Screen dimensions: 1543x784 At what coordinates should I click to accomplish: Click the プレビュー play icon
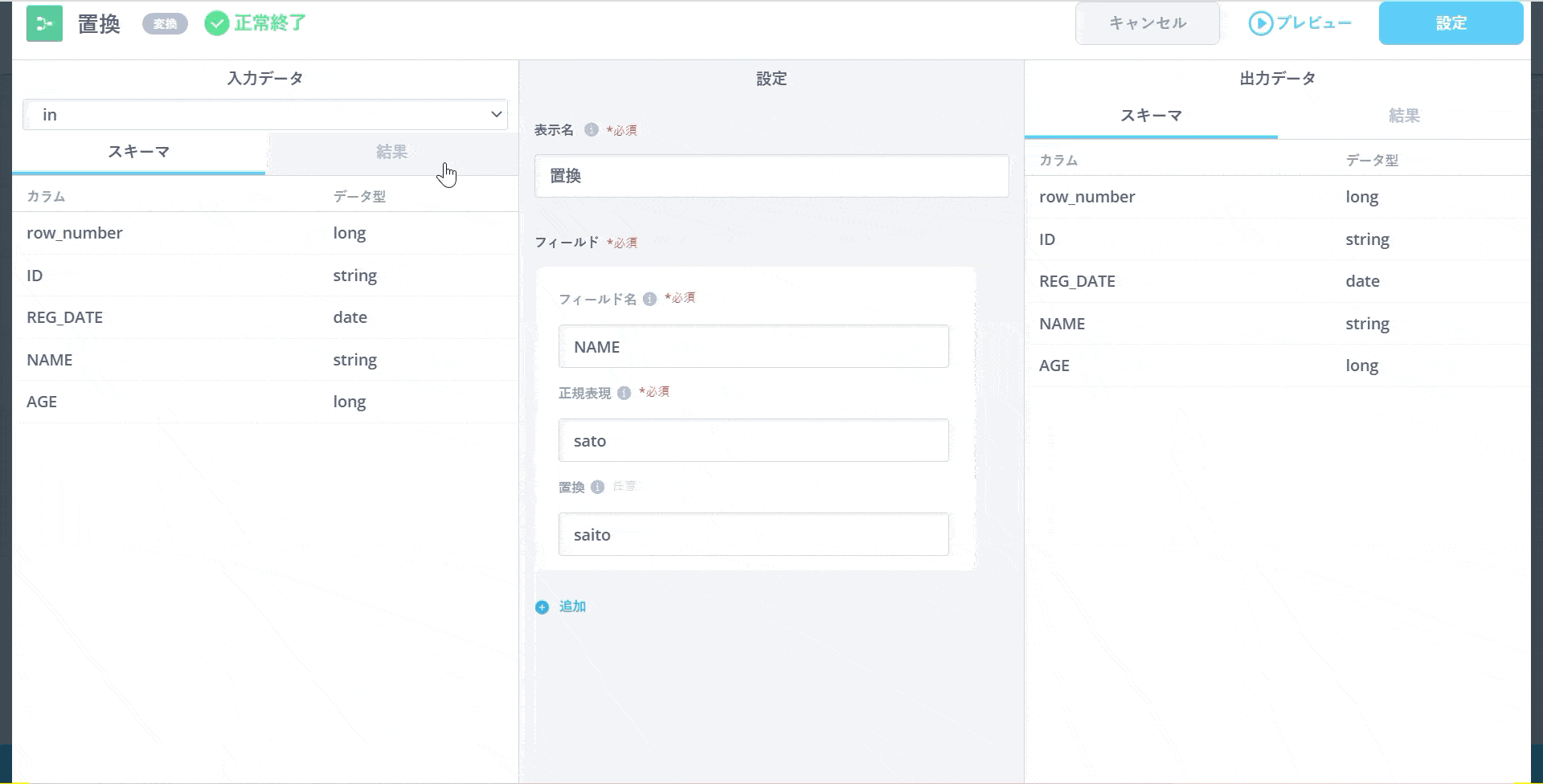tap(1260, 23)
